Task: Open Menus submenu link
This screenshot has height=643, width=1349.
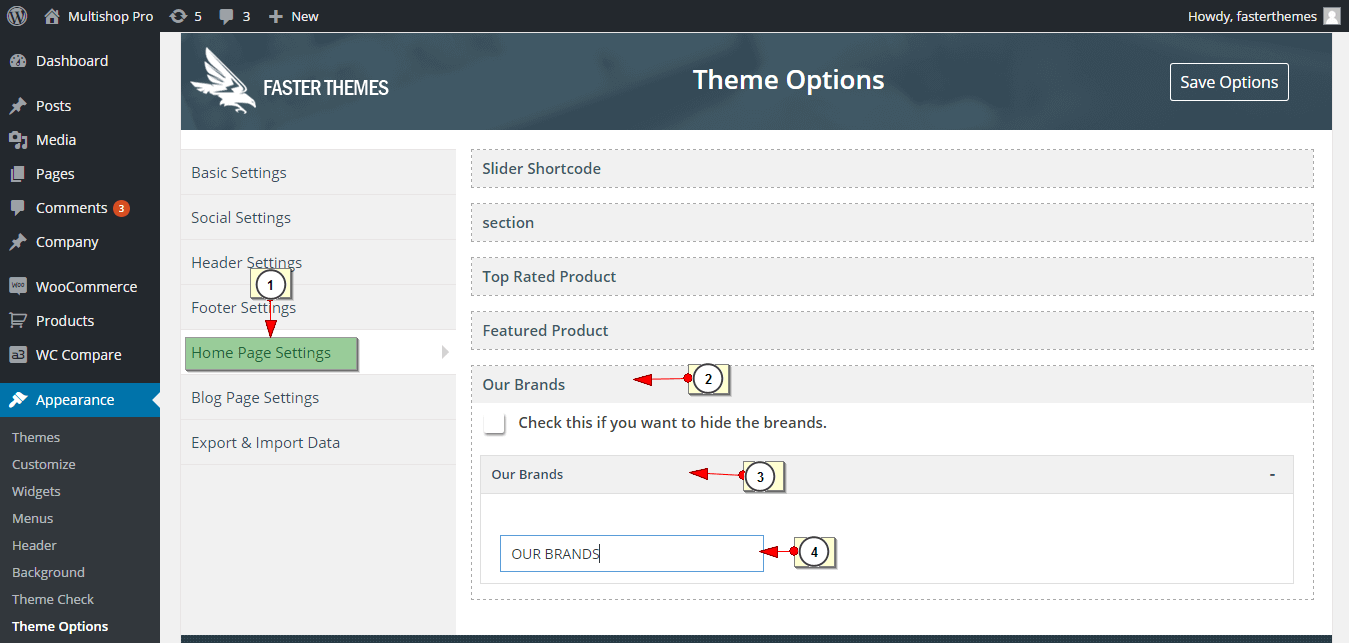Action: (x=33, y=518)
